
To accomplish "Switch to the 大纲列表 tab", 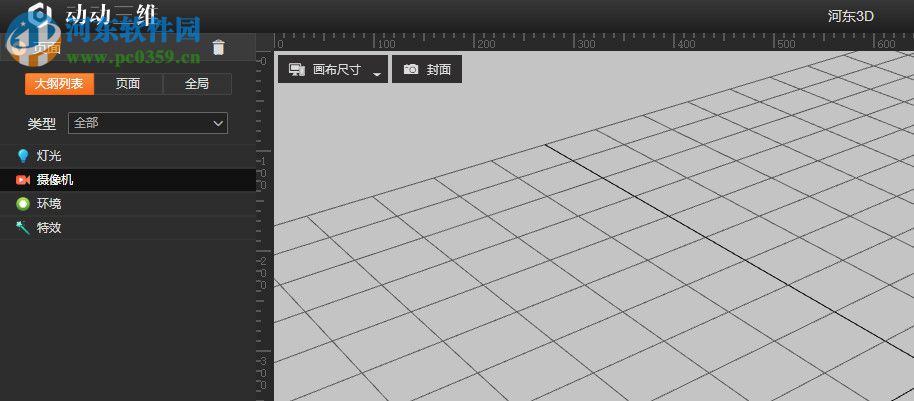I will (x=59, y=84).
